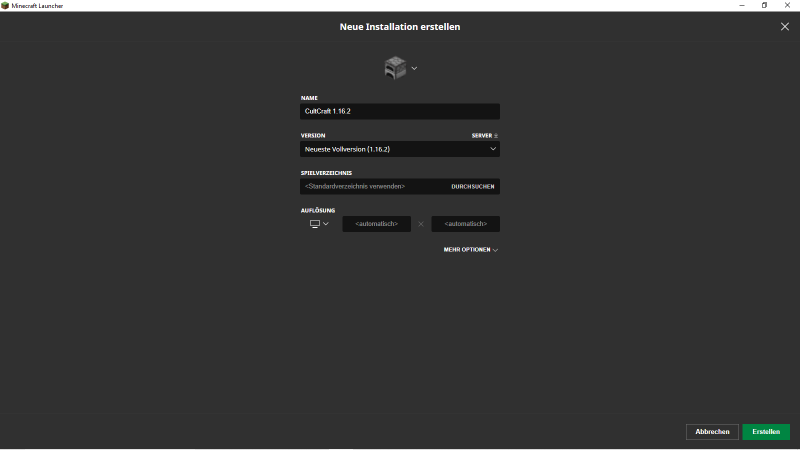
Task: Click the furnace installation icon
Action: pos(394,67)
